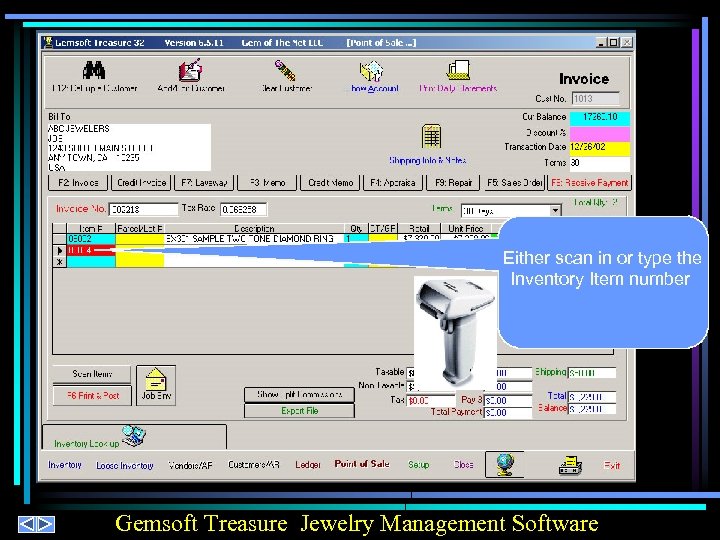Click the Unit Price column header
This screenshot has width=720, height=540.
click(x=466, y=228)
